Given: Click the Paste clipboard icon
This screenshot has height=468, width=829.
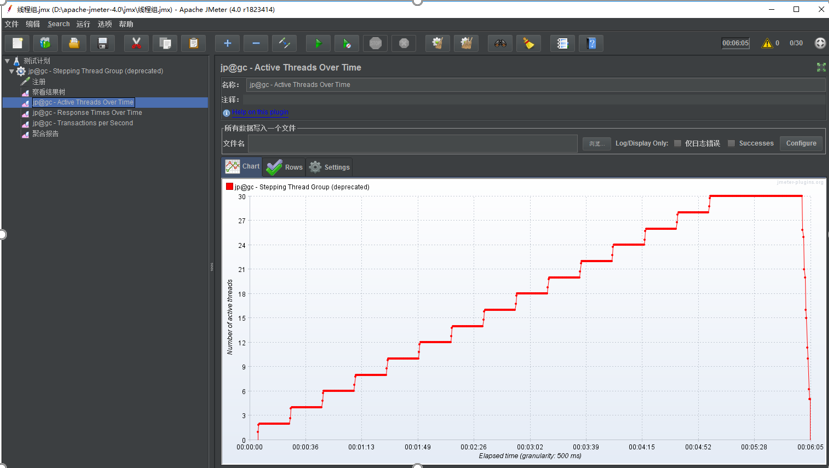Looking at the screenshot, I should tap(194, 43).
